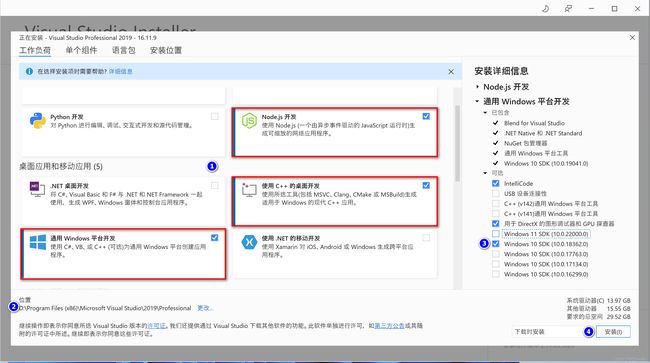Uncheck DirectX graphics debugger and GPU profiler

[x=496, y=224]
